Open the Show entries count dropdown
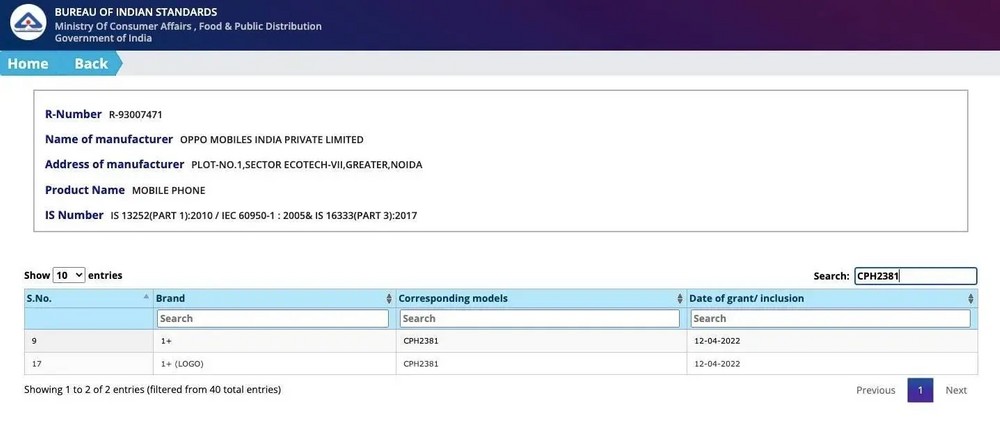The height and width of the screenshot is (434, 1000). pos(69,275)
